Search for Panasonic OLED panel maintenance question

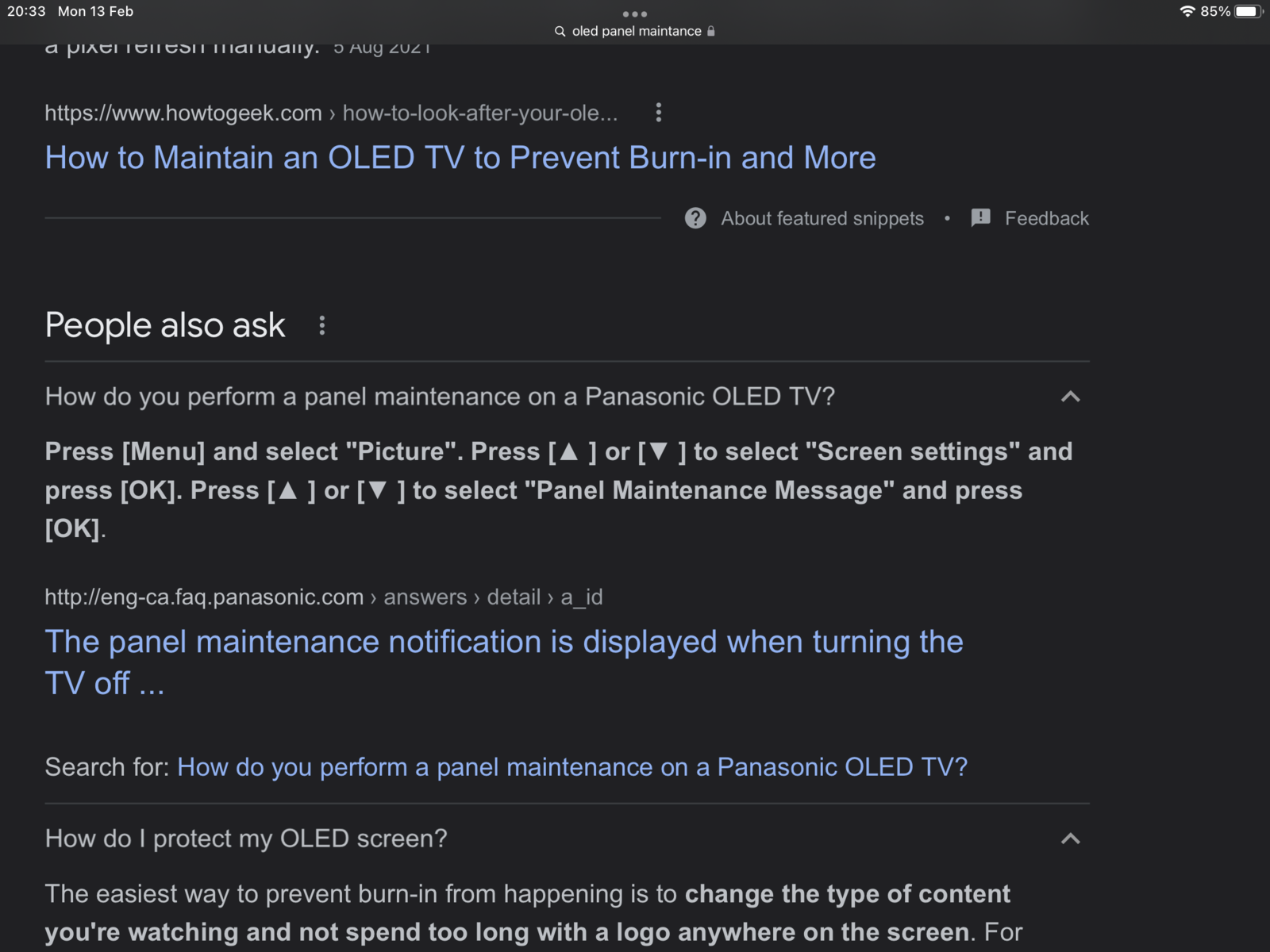571,767
